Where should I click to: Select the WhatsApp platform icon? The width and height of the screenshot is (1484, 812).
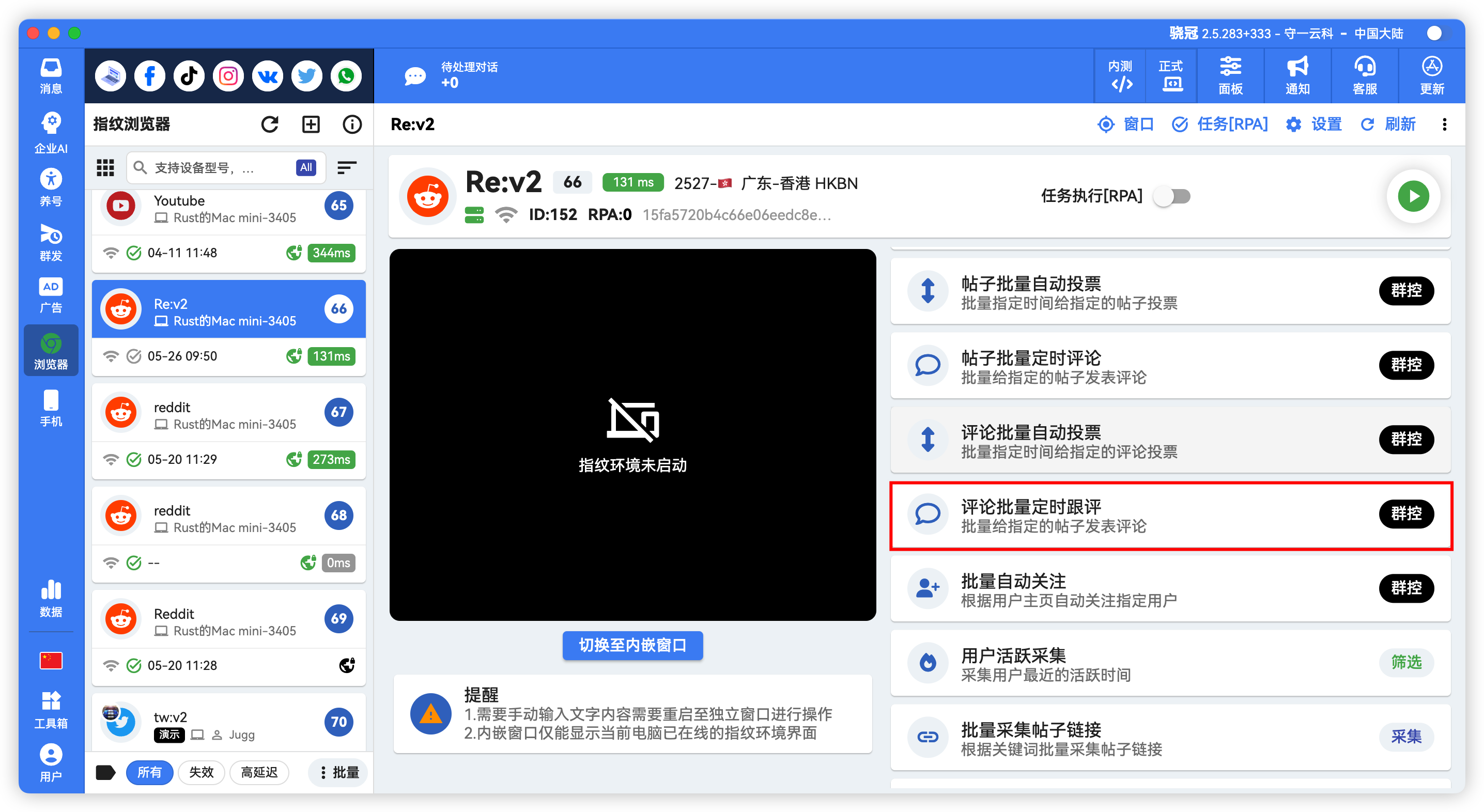tap(346, 76)
